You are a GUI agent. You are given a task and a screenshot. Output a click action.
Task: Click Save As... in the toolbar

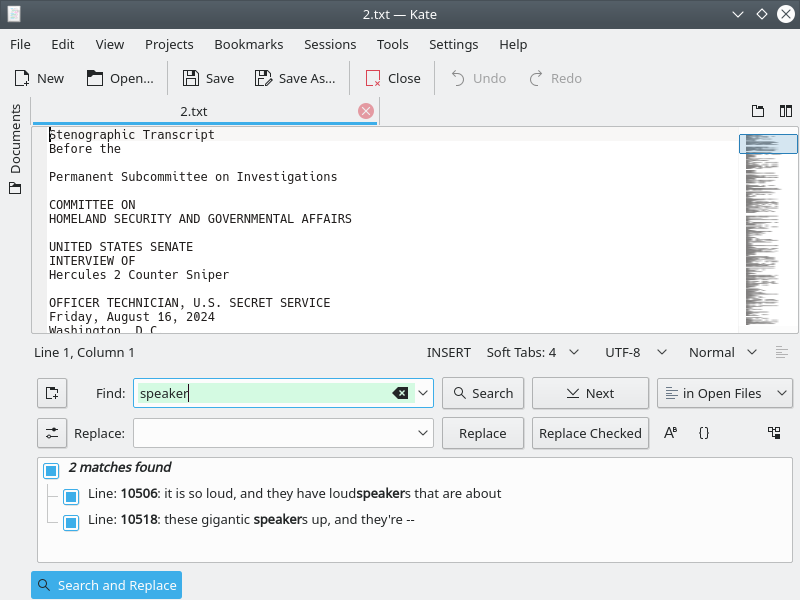click(295, 79)
